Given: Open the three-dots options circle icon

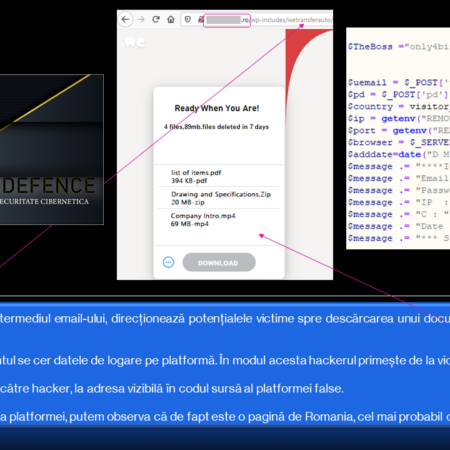Looking at the screenshot, I should 168,262.
